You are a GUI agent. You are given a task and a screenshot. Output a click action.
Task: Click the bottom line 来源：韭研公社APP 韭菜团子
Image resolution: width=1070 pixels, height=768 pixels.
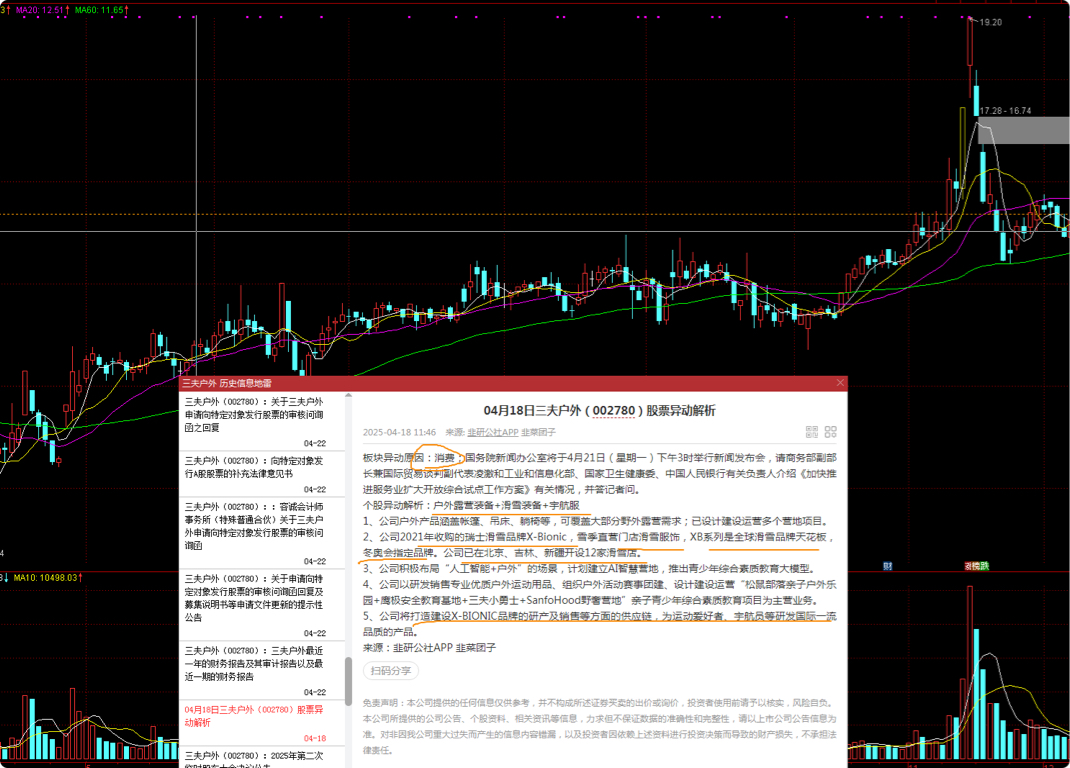(x=429, y=648)
